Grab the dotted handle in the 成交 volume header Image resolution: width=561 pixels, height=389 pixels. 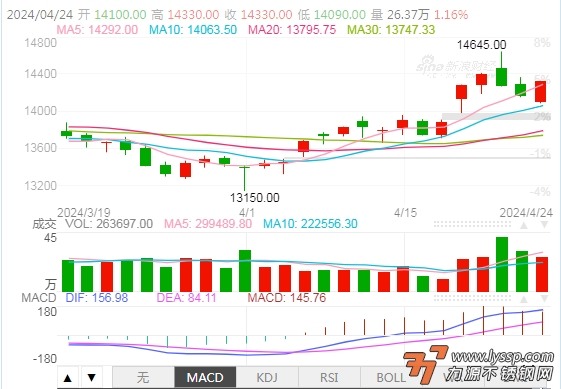point(472,225)
